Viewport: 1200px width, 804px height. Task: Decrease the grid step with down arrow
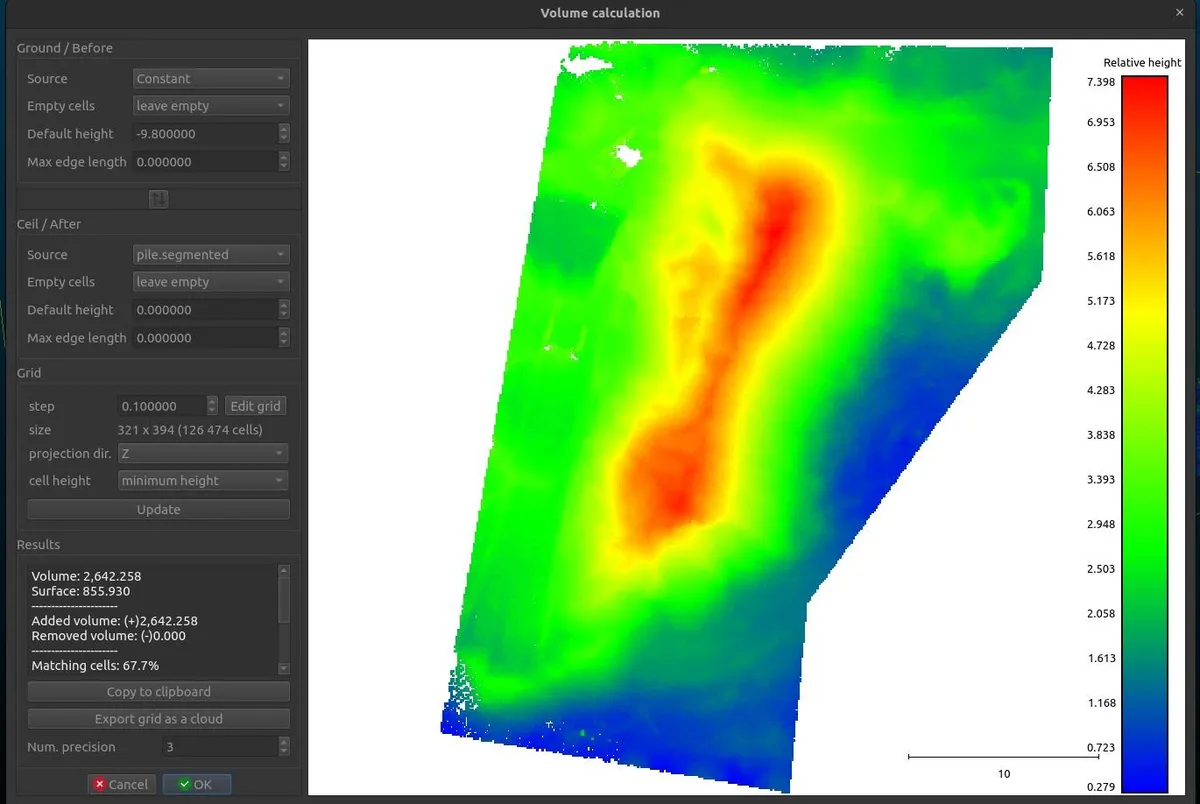(x=212, y=411)
